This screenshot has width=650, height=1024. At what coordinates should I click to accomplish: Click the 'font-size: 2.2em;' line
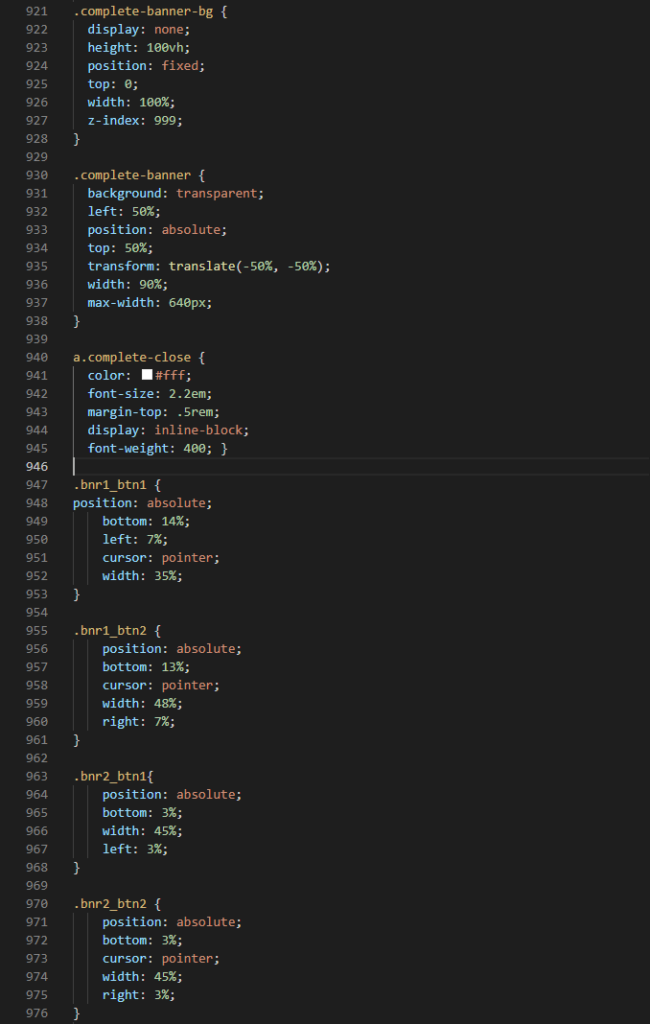150,394
